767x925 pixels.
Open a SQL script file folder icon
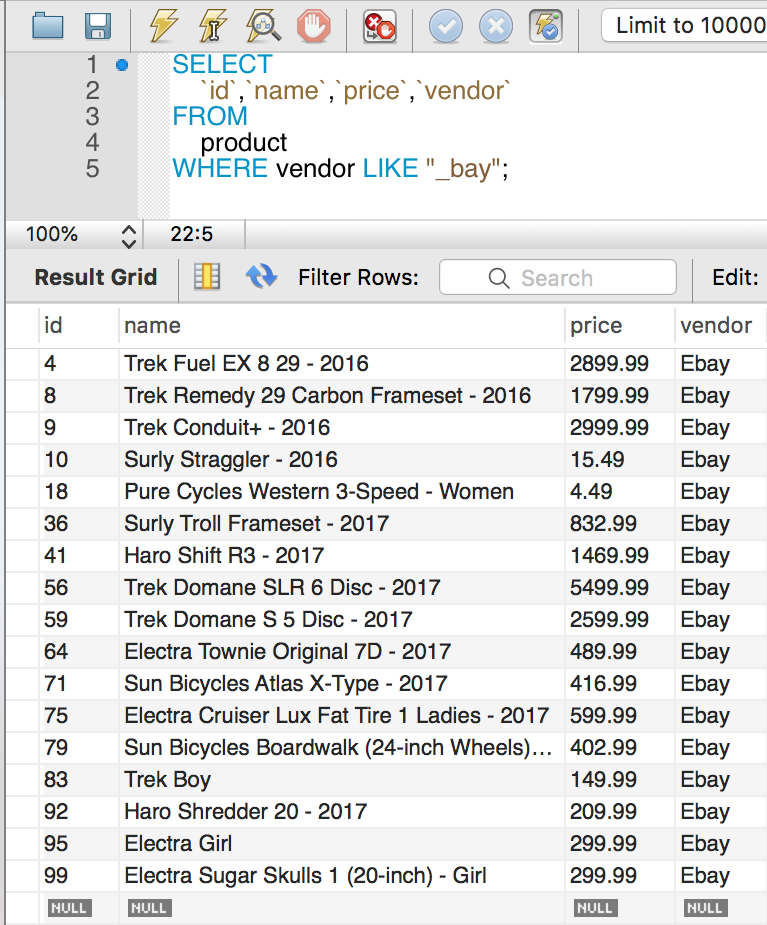[48, 26]
